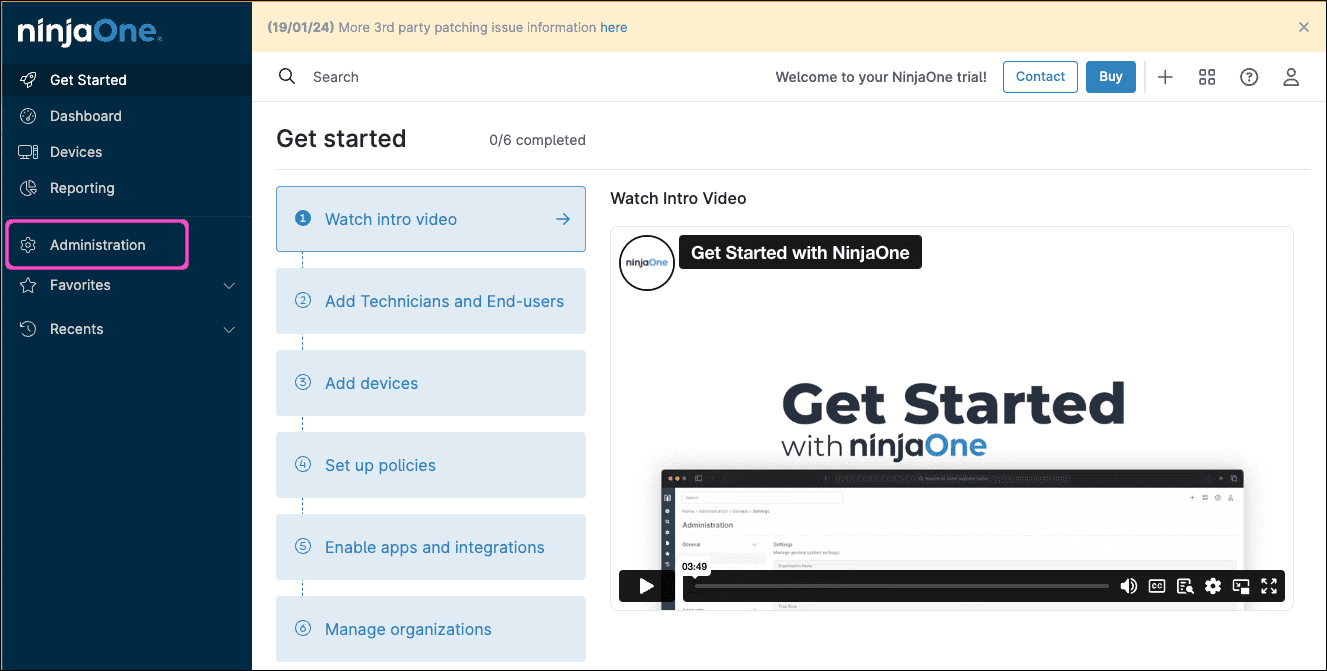Enter fullscreen video mode
The height and width of the screenshot is (671, 1327).
point(1269,586)
